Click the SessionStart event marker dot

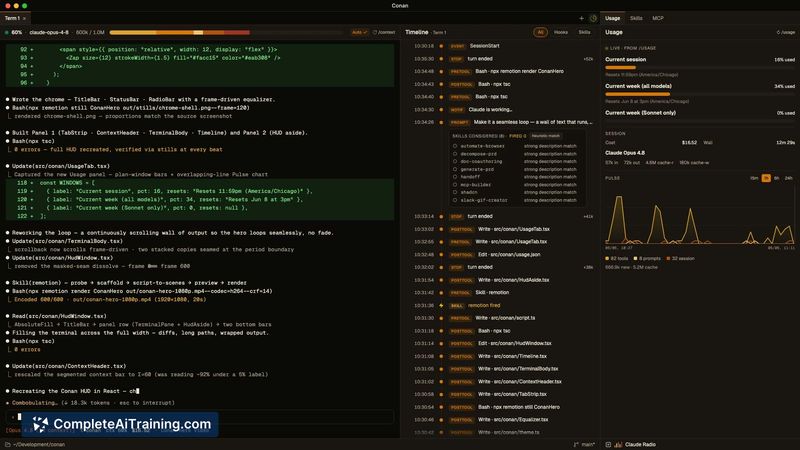(x=441, y=46)
